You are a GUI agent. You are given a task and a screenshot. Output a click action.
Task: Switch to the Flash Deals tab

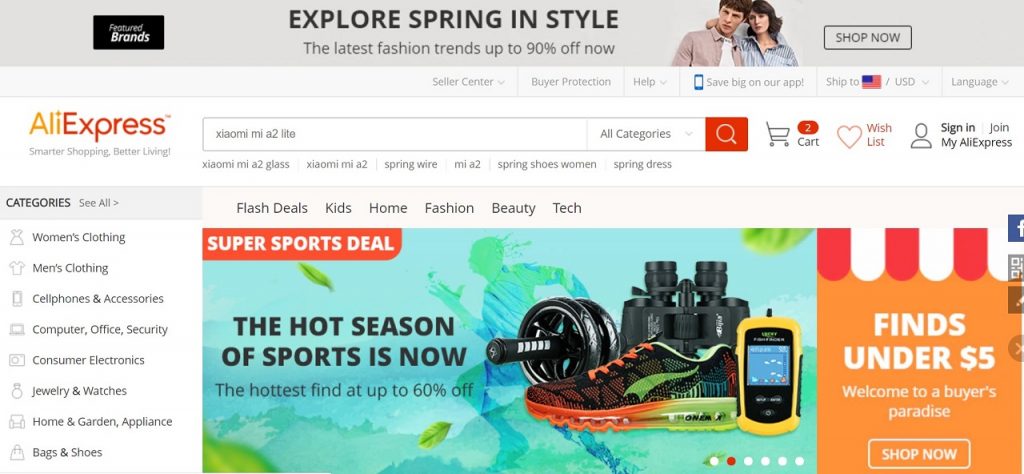pos(272,208)
